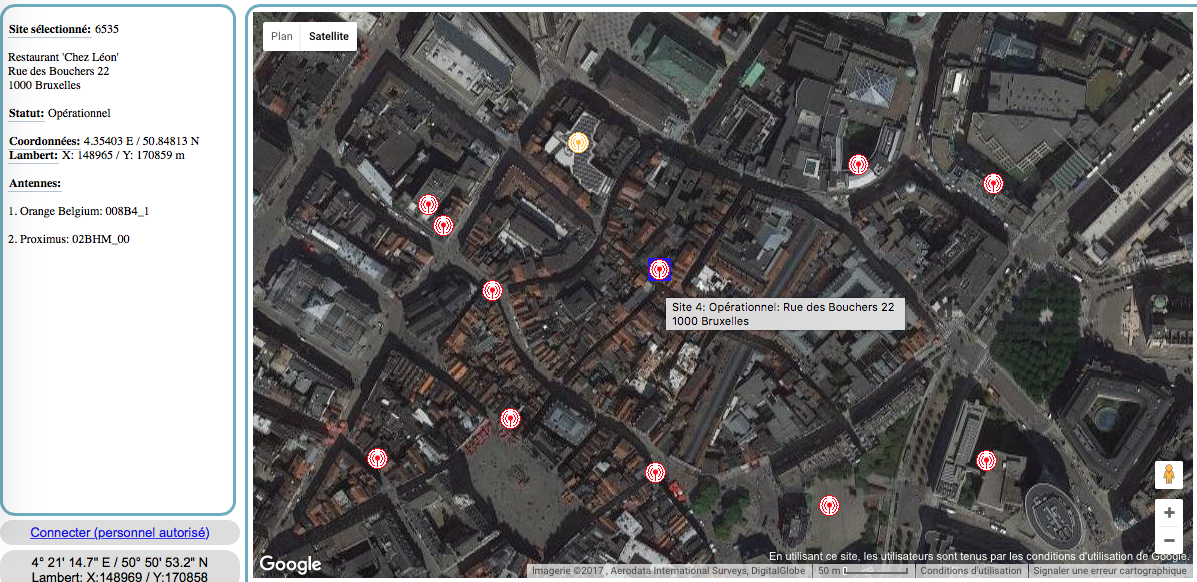This screenshot has width=1197, height=582.
Task: Click the Site 4 Rue des Bouchers tooltip
Action: point(785,314)
